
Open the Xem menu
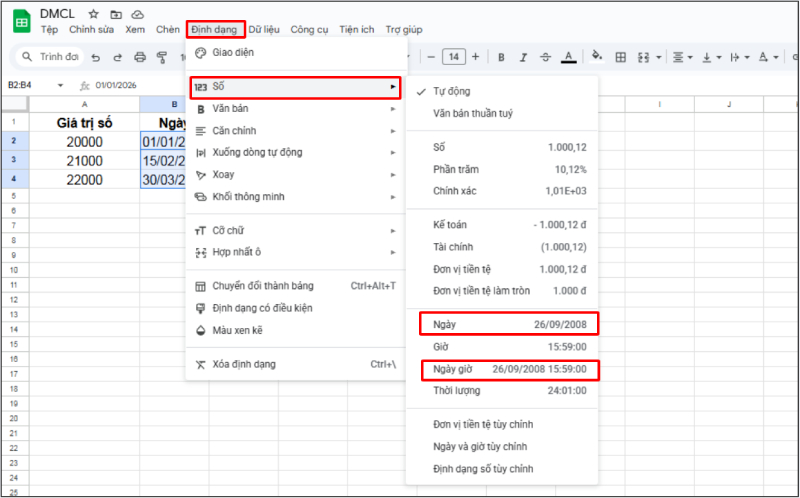click(x=135, y=30)
